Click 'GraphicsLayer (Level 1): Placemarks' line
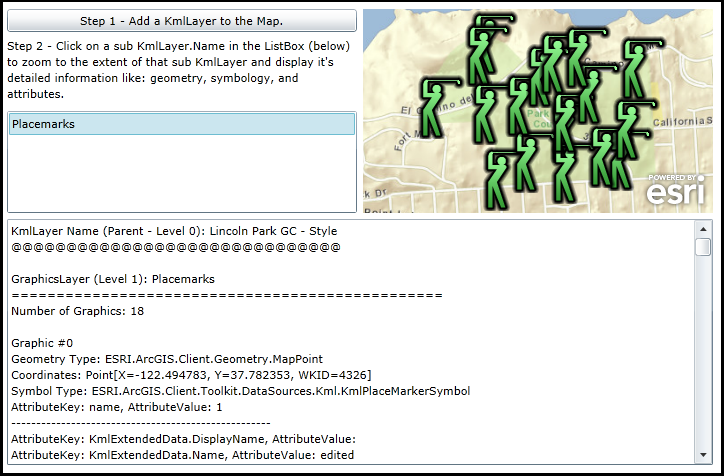Image resolution: width=724 pixels, height=476 pixels. click(113, 279)
